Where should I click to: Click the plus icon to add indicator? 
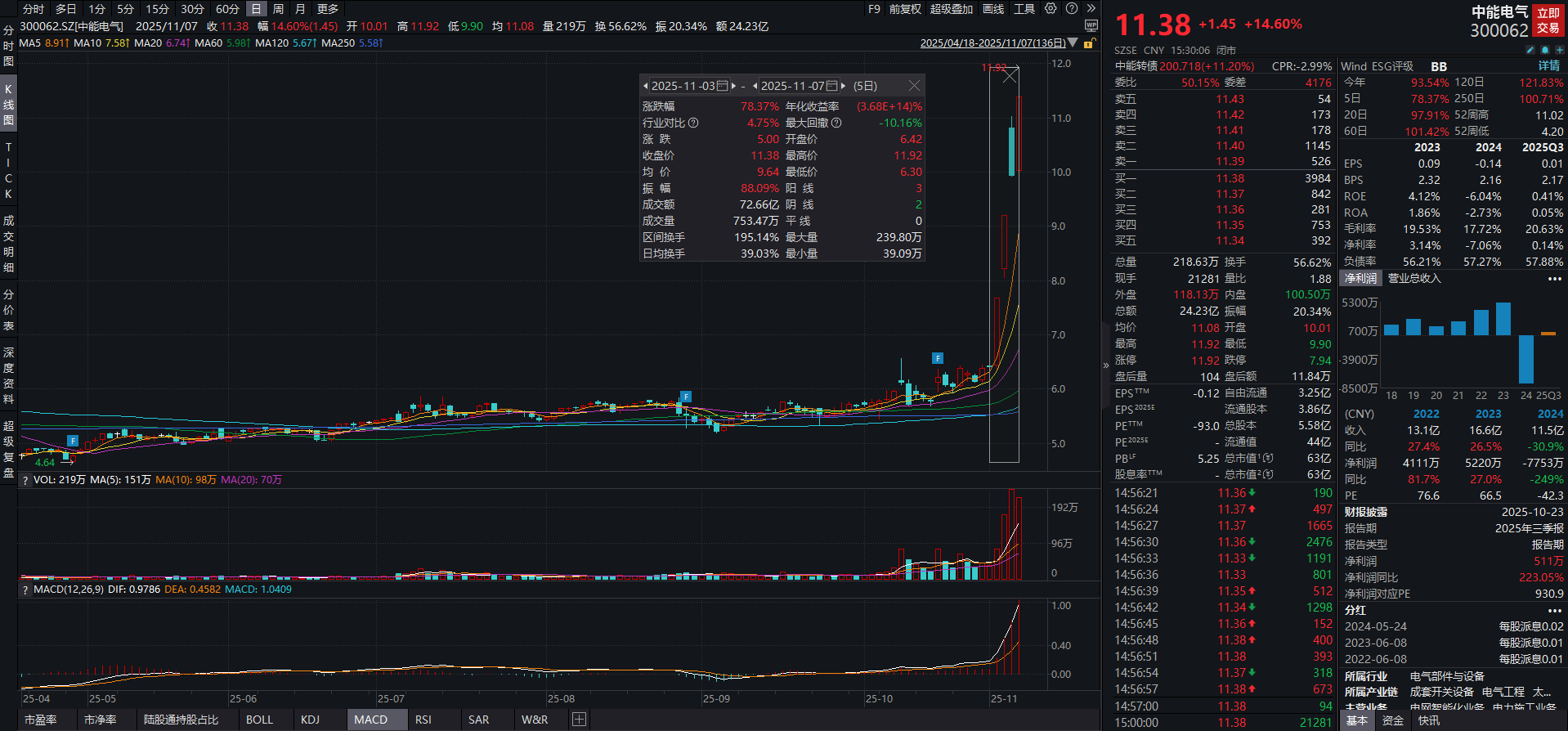pyautogui.click(x=579, y=720)
